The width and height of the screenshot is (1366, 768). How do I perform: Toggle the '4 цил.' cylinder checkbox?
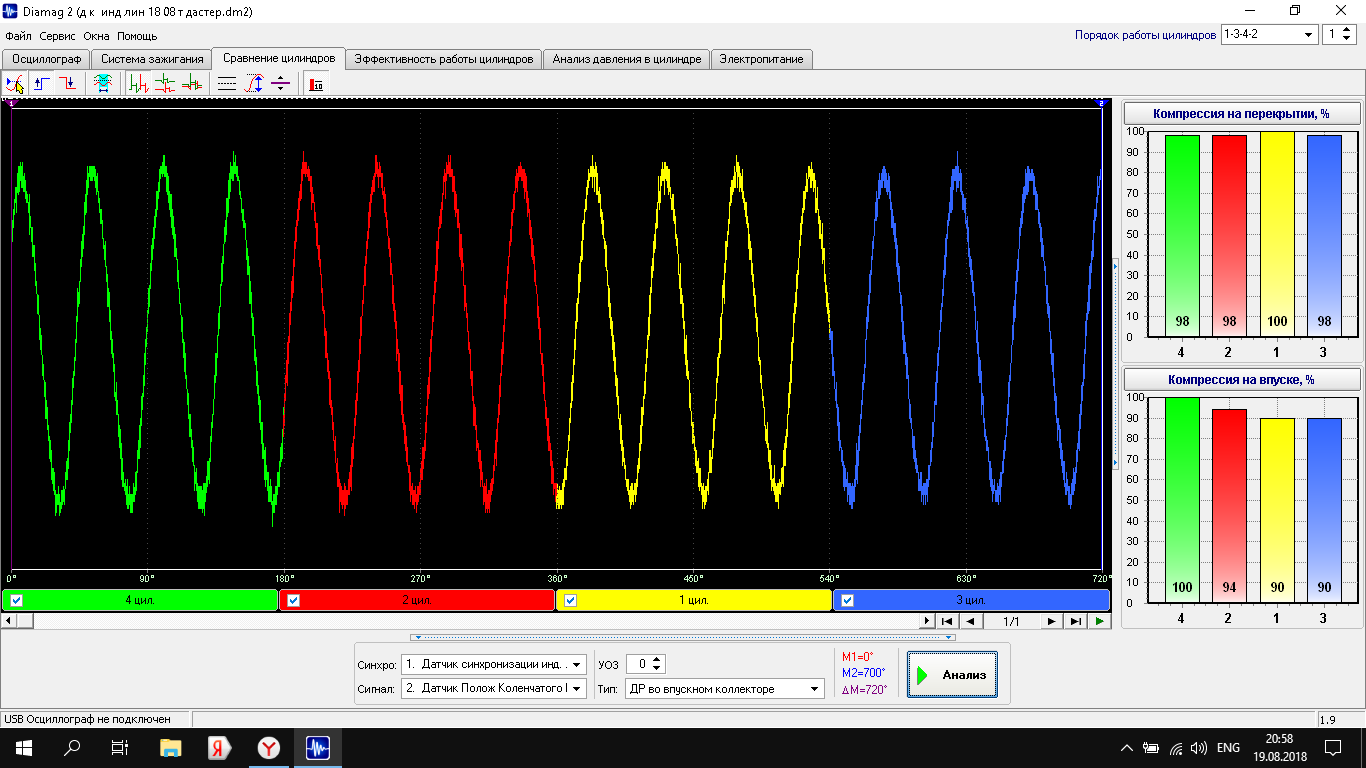(16, 600)
